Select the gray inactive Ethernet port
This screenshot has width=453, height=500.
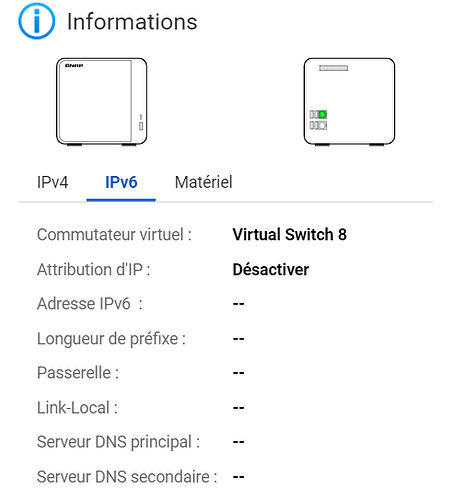click(x=323, y=125)
